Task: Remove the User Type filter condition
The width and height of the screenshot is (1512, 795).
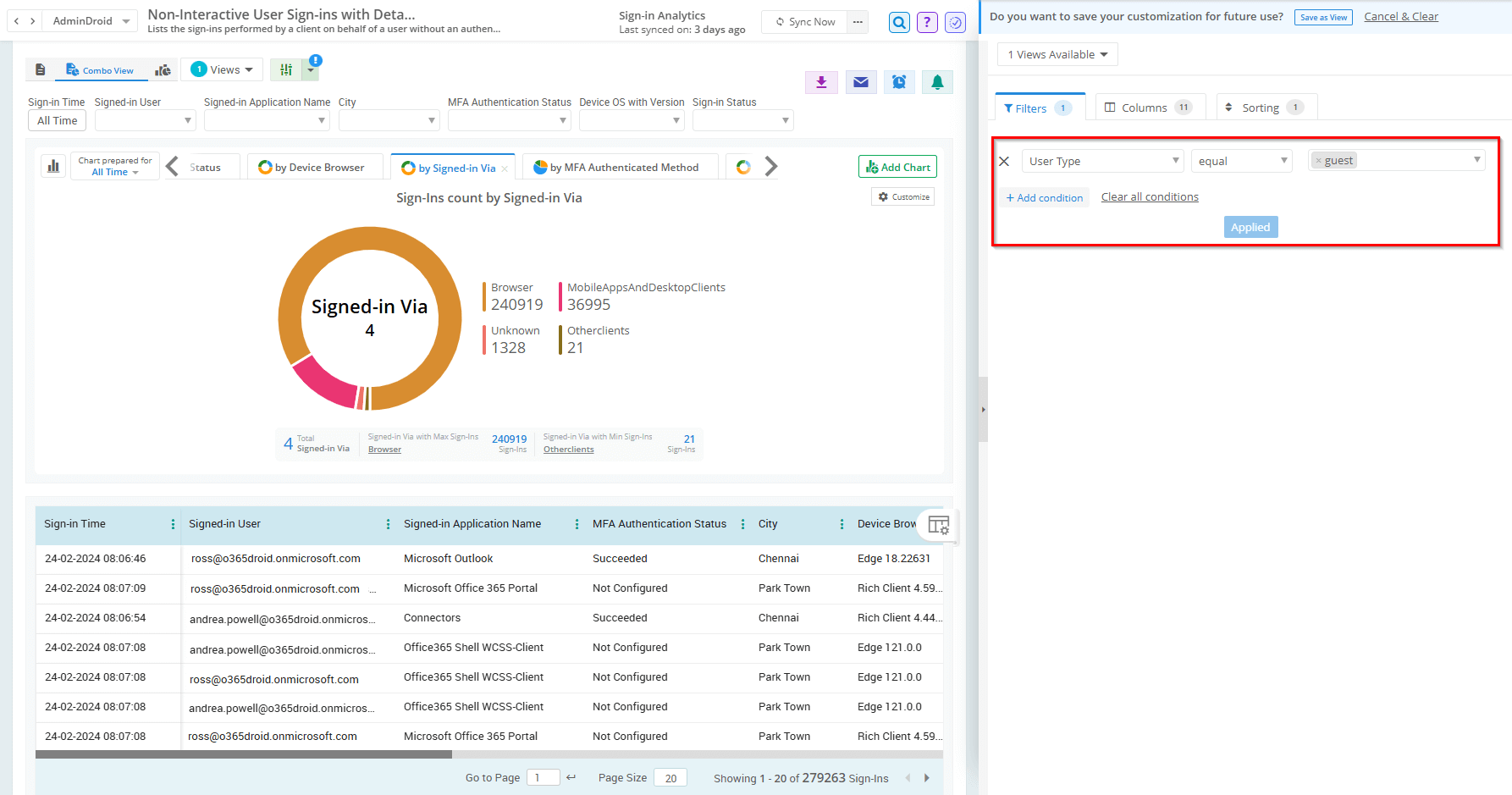Action: (x=1004, y=161)
